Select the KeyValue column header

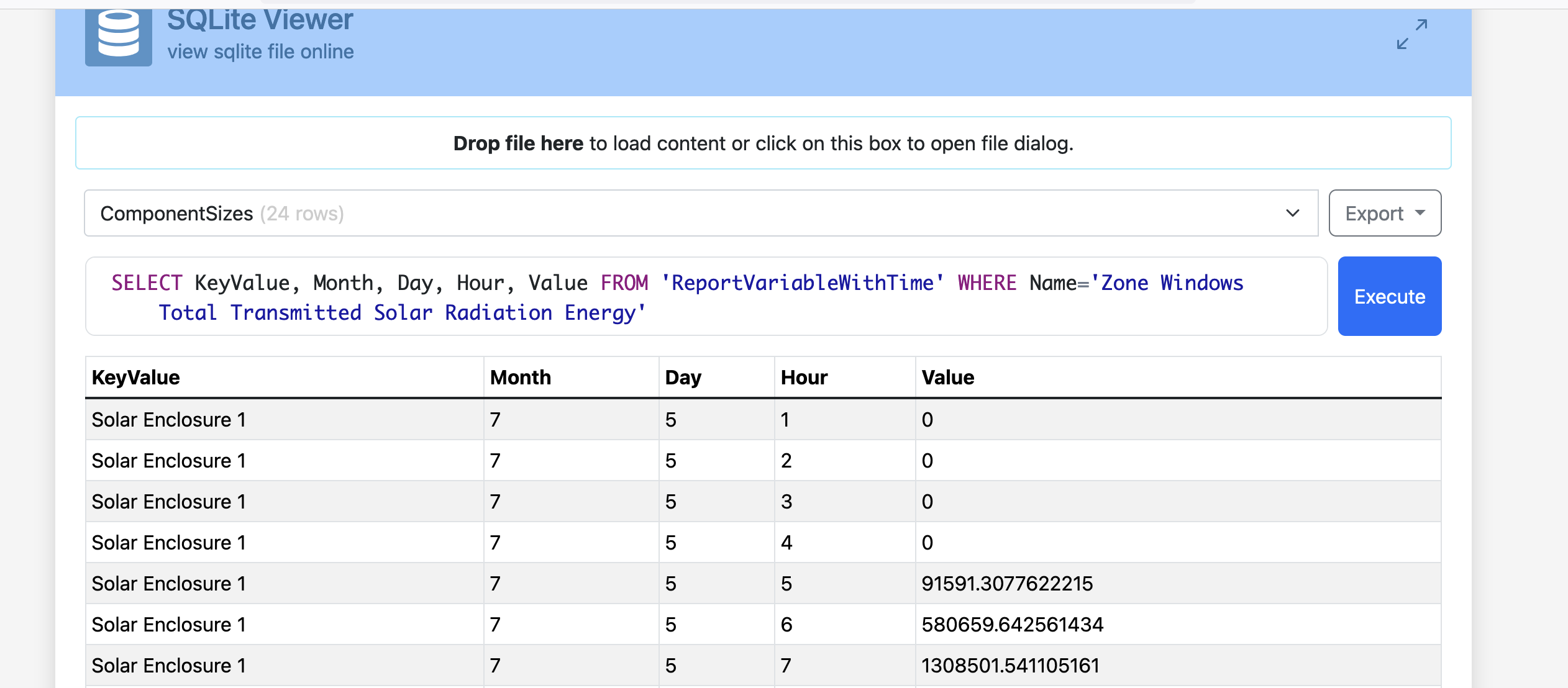point(285,378)
